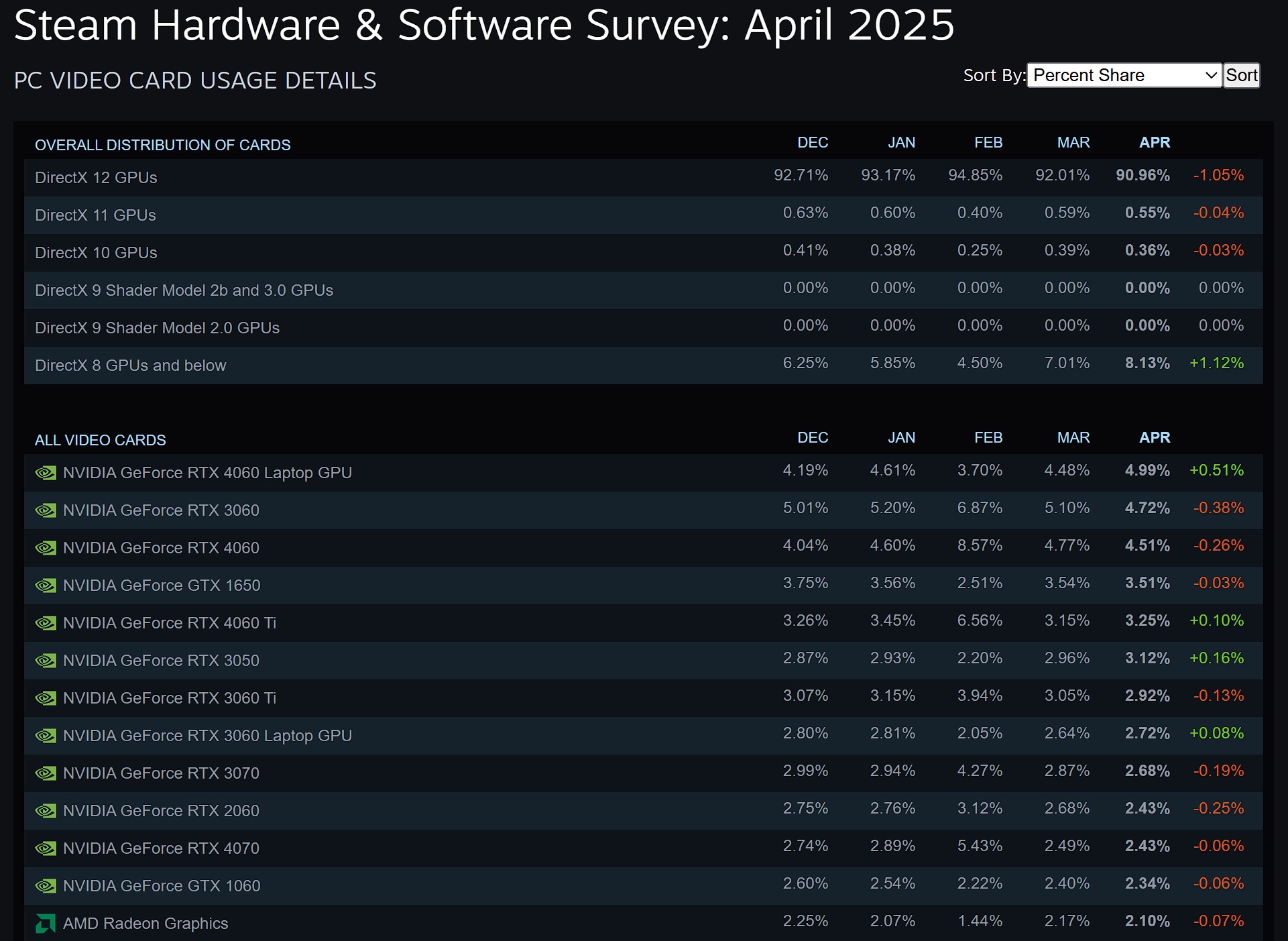Click the APR column header in video cards table
1288x941 pixels.
click(x=1154, y=437)
